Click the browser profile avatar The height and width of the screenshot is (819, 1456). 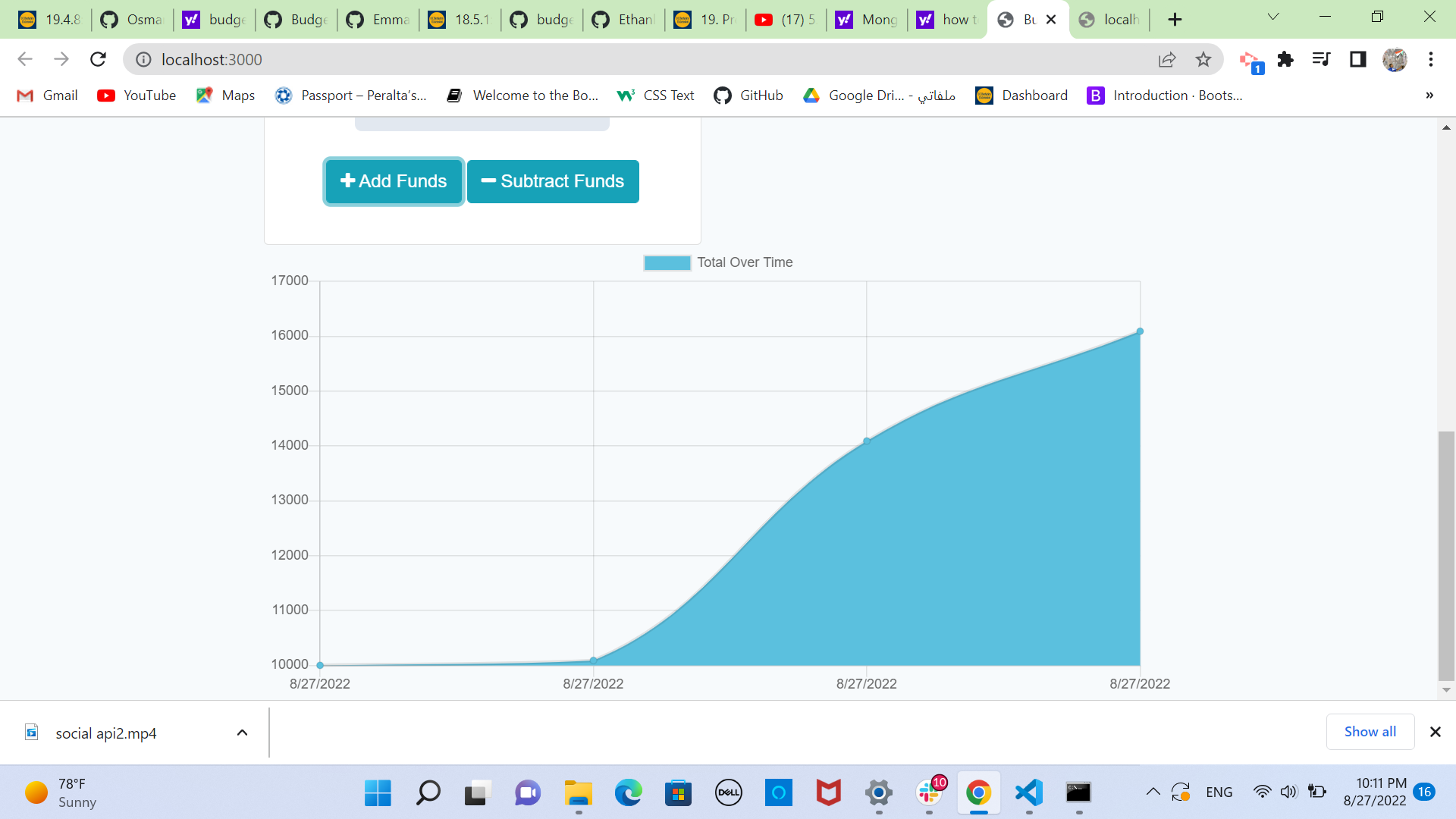(x=1396, y=59)
